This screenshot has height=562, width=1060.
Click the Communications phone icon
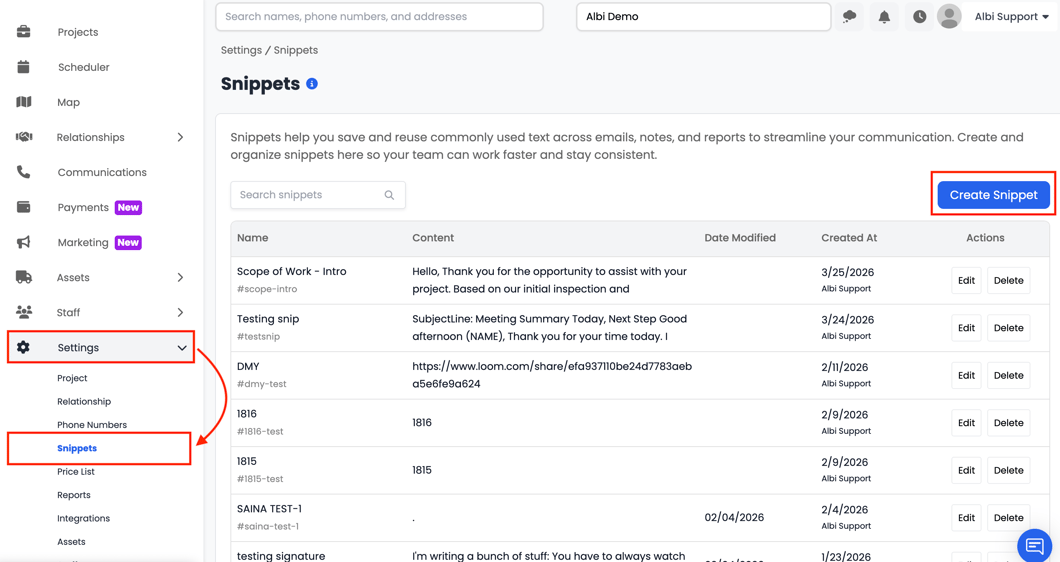[x=24, y=172]
